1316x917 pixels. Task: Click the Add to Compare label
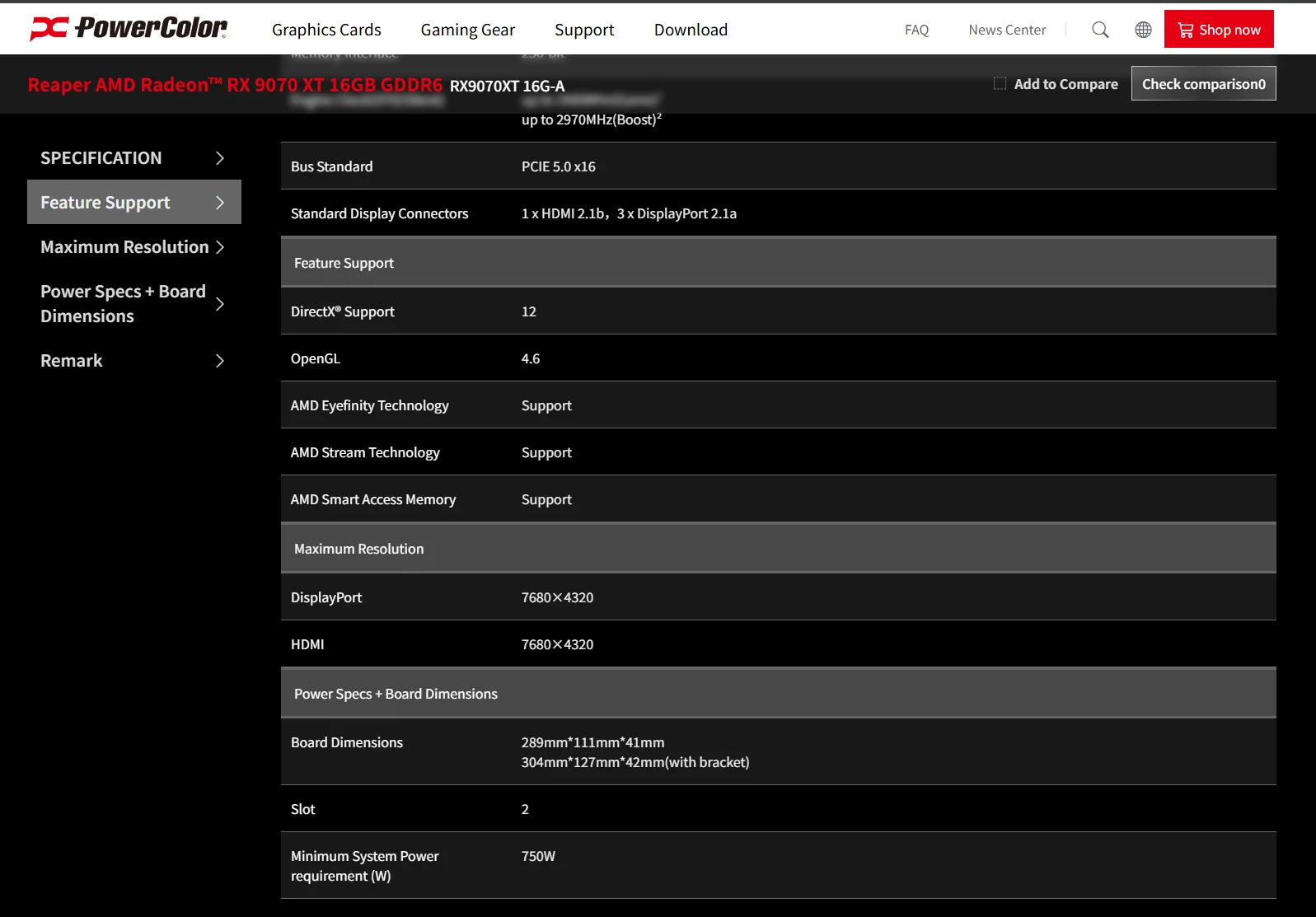pyautogui.click(x=1066, y=84)
